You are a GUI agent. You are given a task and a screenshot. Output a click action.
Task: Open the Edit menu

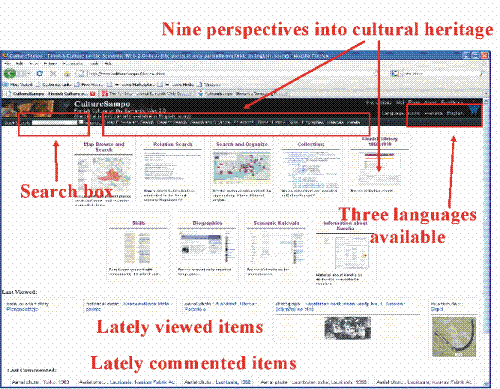tap(19, 63)
